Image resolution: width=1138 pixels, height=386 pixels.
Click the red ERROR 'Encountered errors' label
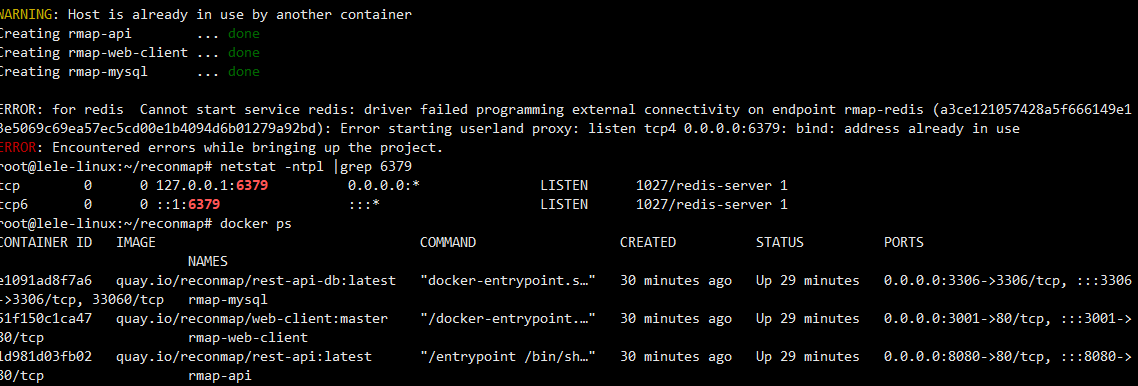tap(20, 148)
